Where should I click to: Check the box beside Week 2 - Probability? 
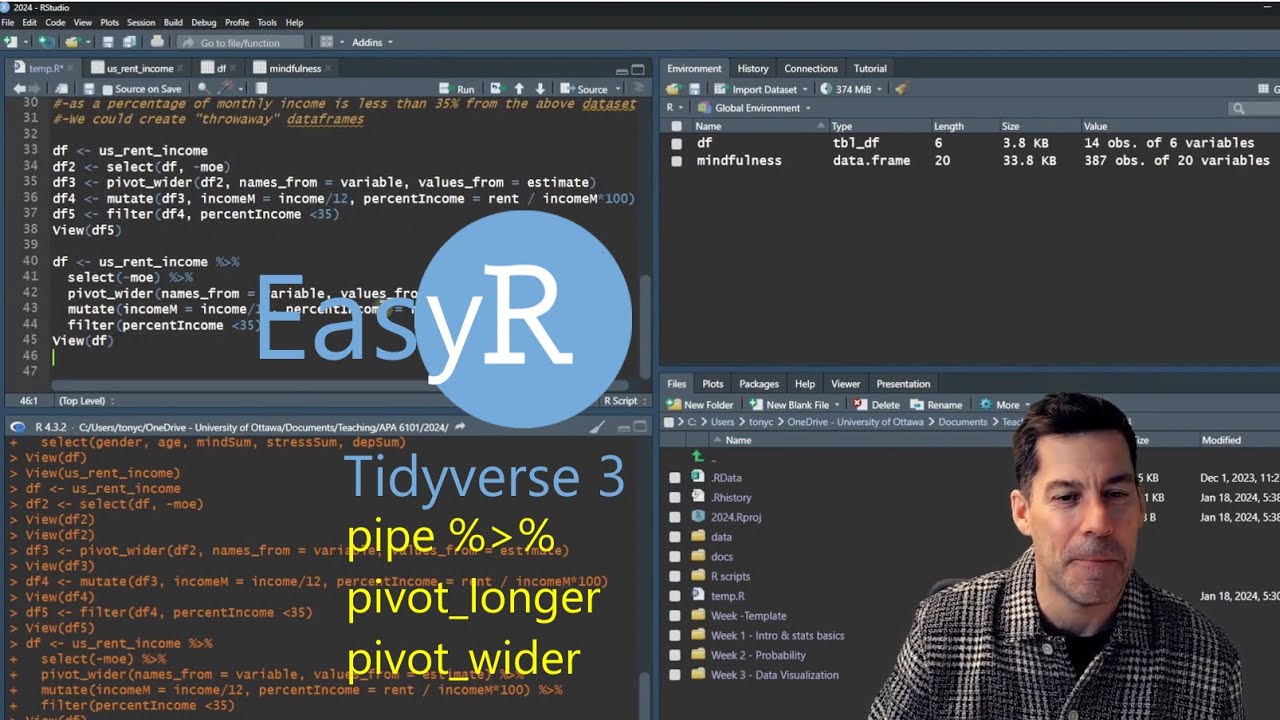(675, 655)
